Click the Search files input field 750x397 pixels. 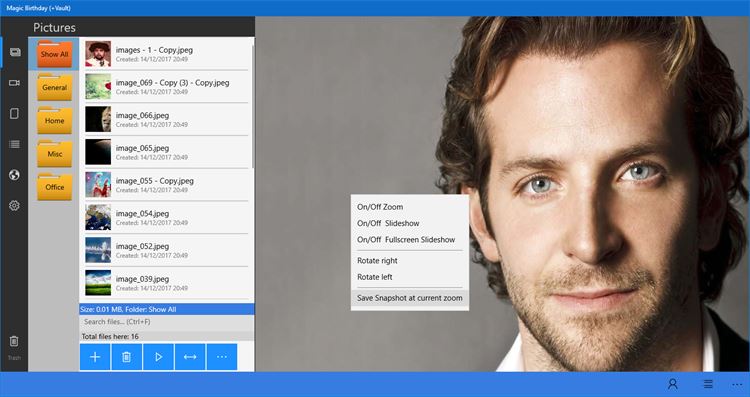(166, 322)
